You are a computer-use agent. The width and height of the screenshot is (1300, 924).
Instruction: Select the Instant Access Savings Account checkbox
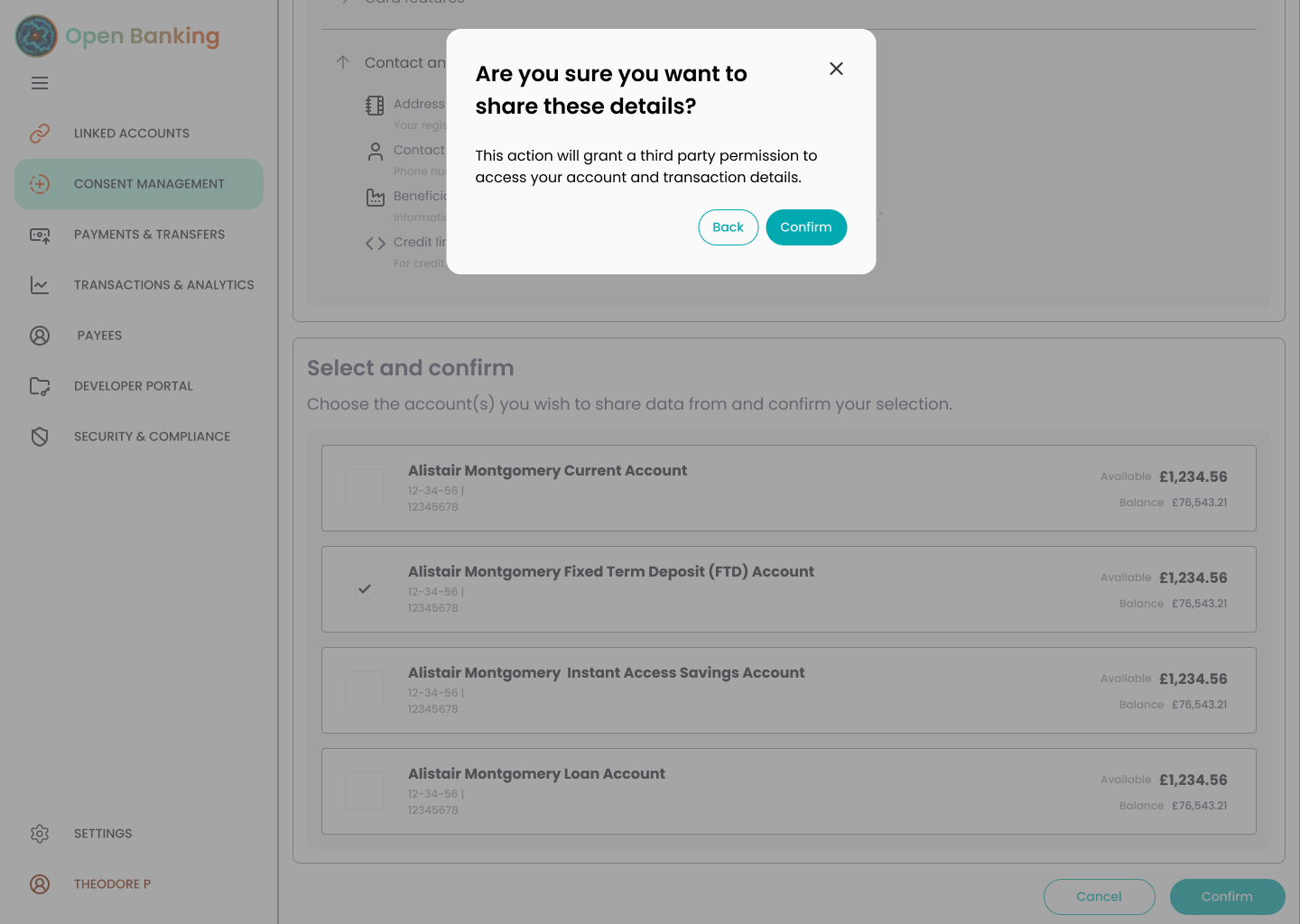[x=365, y=690]
